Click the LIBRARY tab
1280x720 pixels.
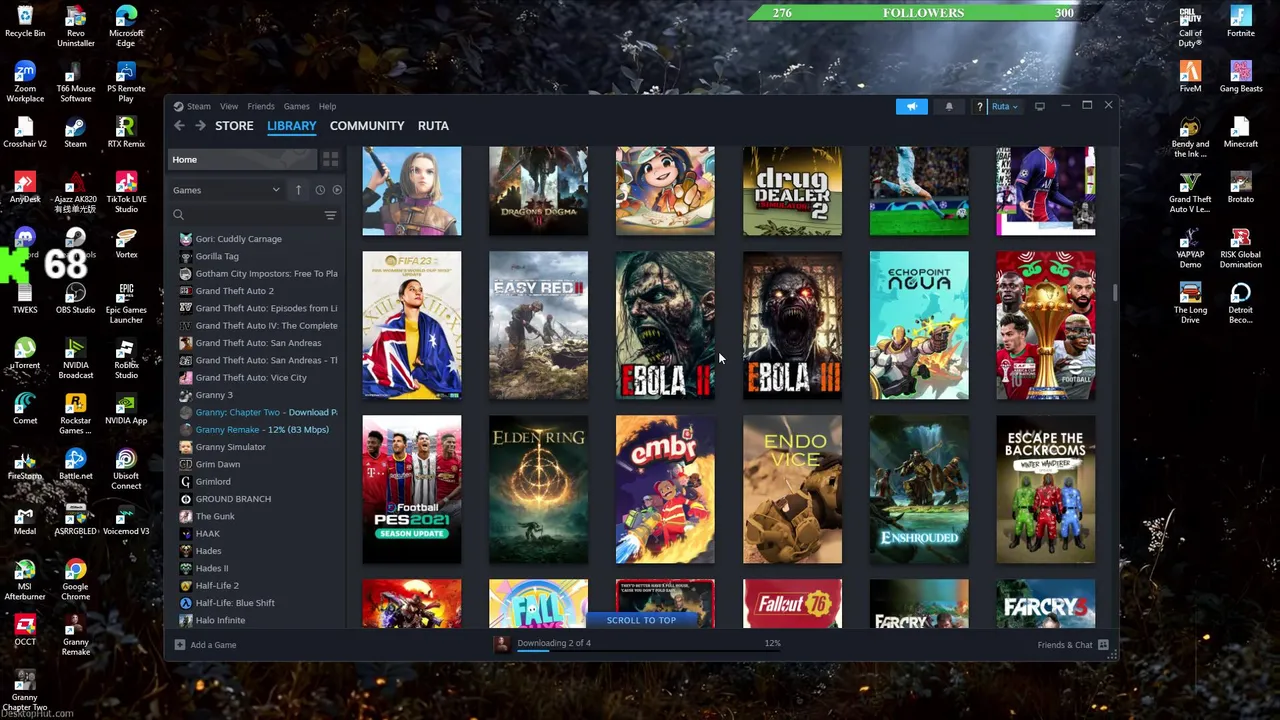tap(292, 126)
